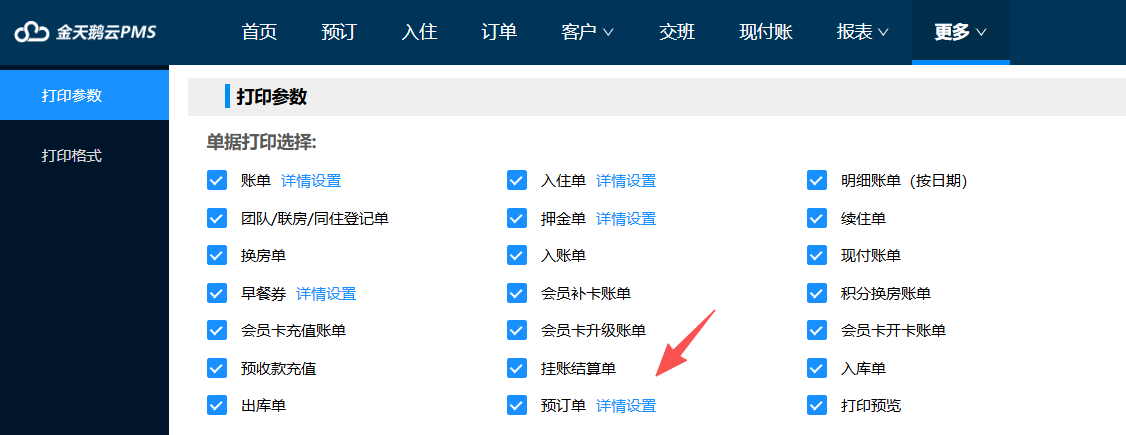This screenshot has width=1126, height=435.
Task: Toggle the 预收款充值 checkbox
Action: 217,368
